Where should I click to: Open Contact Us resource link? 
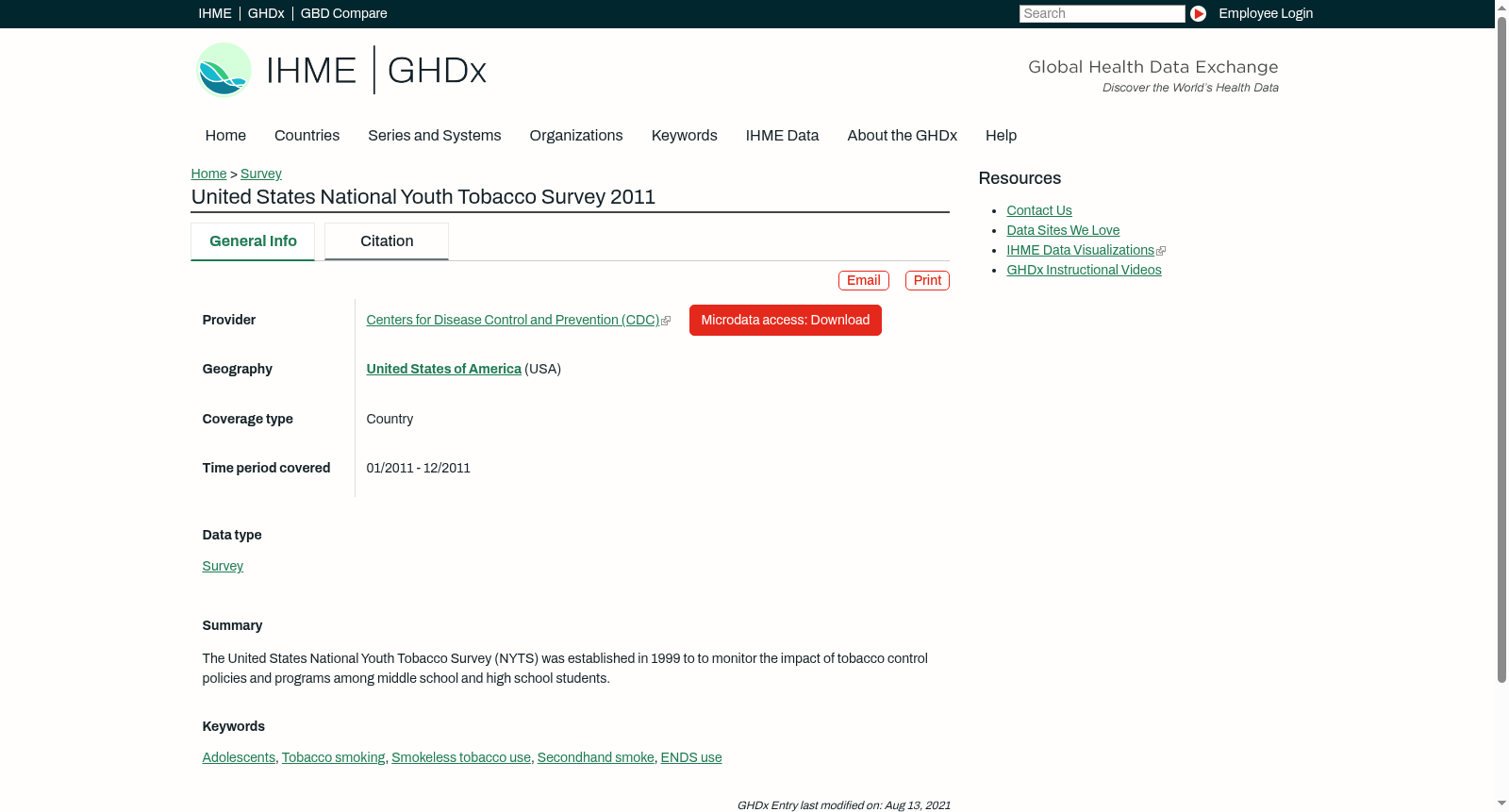click(1039, 210)
